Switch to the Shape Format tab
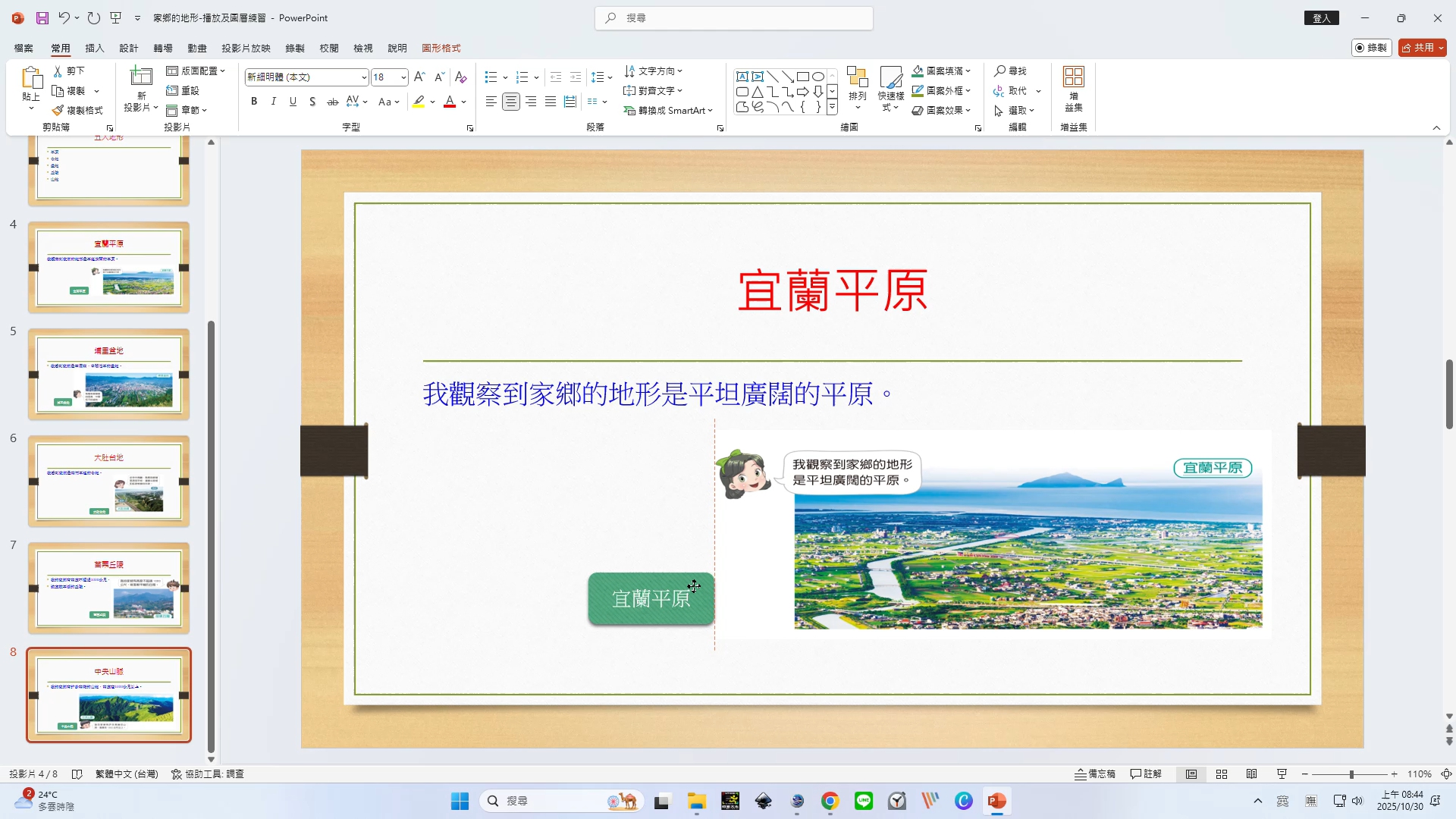 (441, 48)
